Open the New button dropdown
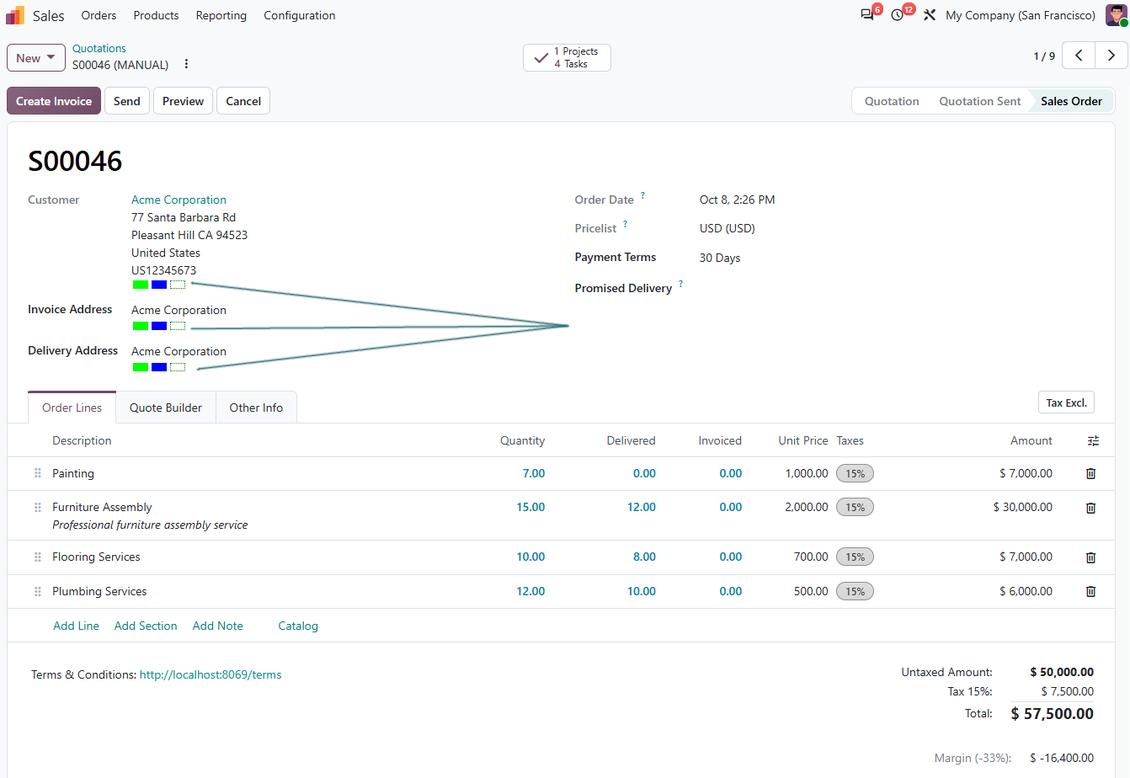The height and width of the screenshot is (778, 1130). click(36, 58)
